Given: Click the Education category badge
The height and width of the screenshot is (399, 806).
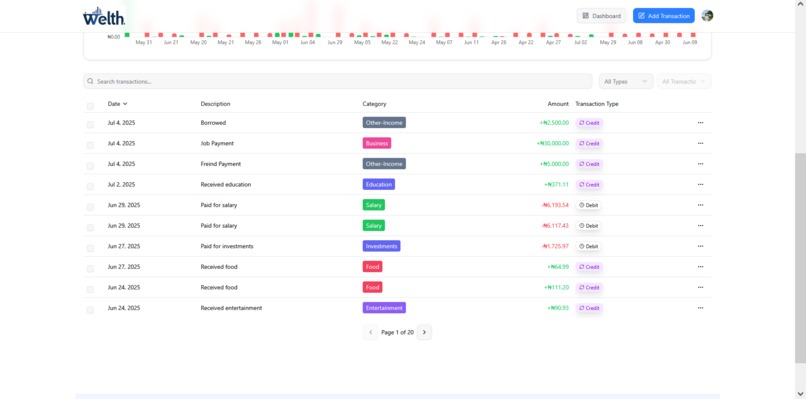Looking at the screenshot, I should 379,185.
